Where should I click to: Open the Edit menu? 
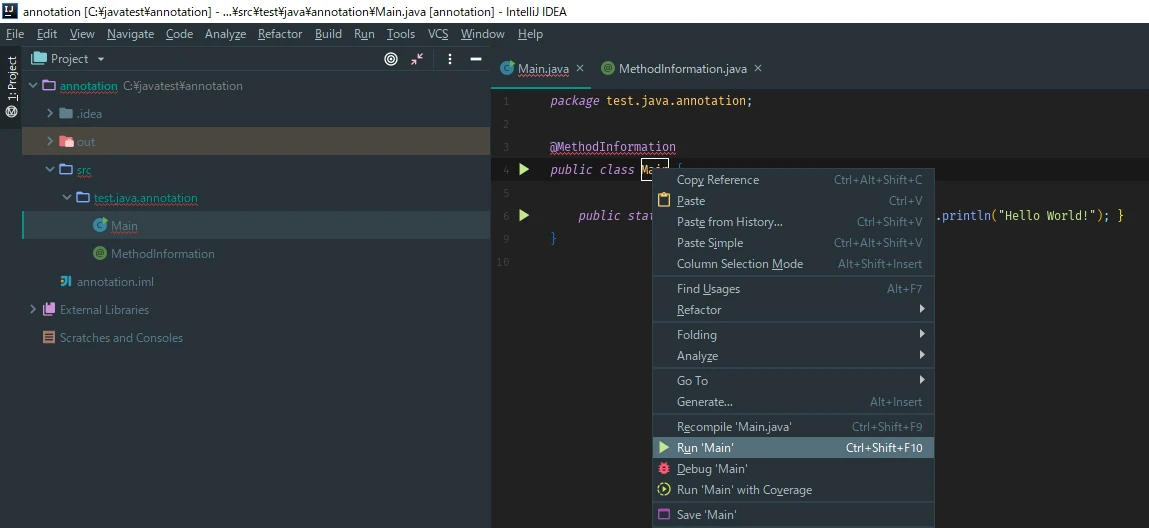[x=47, y=34]
